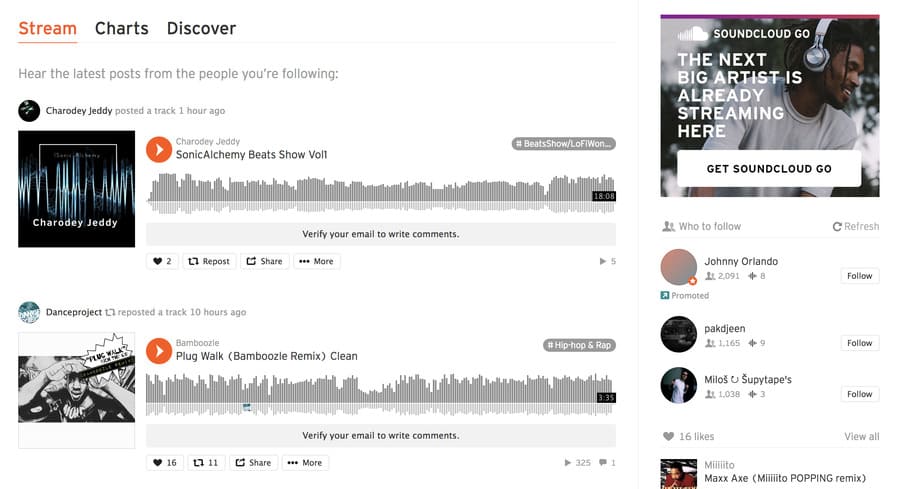Play Plug Walk (Bamboozle Remix) Clean

(159, 351)
